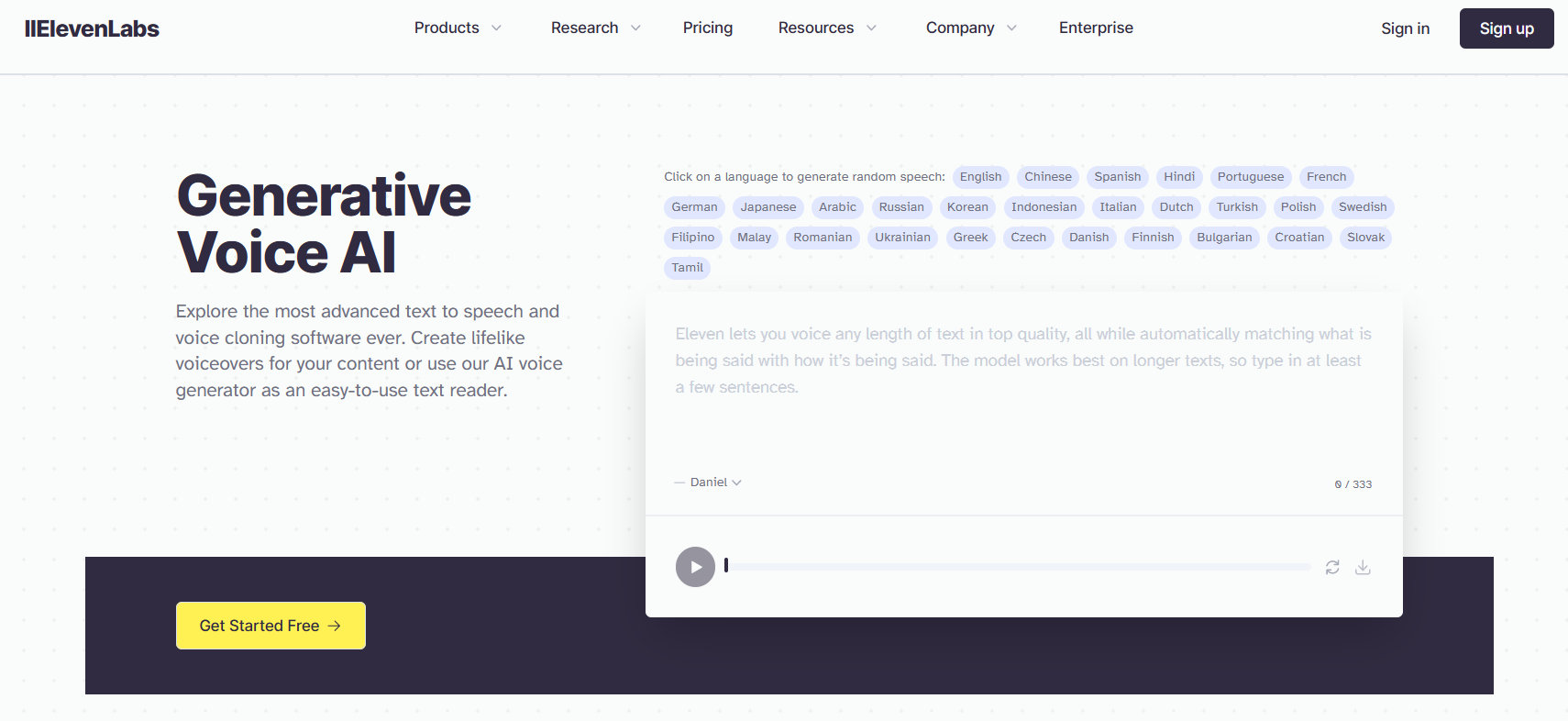Select the Hindi language chip
1568x721 pixels.
coord(1179,177)
